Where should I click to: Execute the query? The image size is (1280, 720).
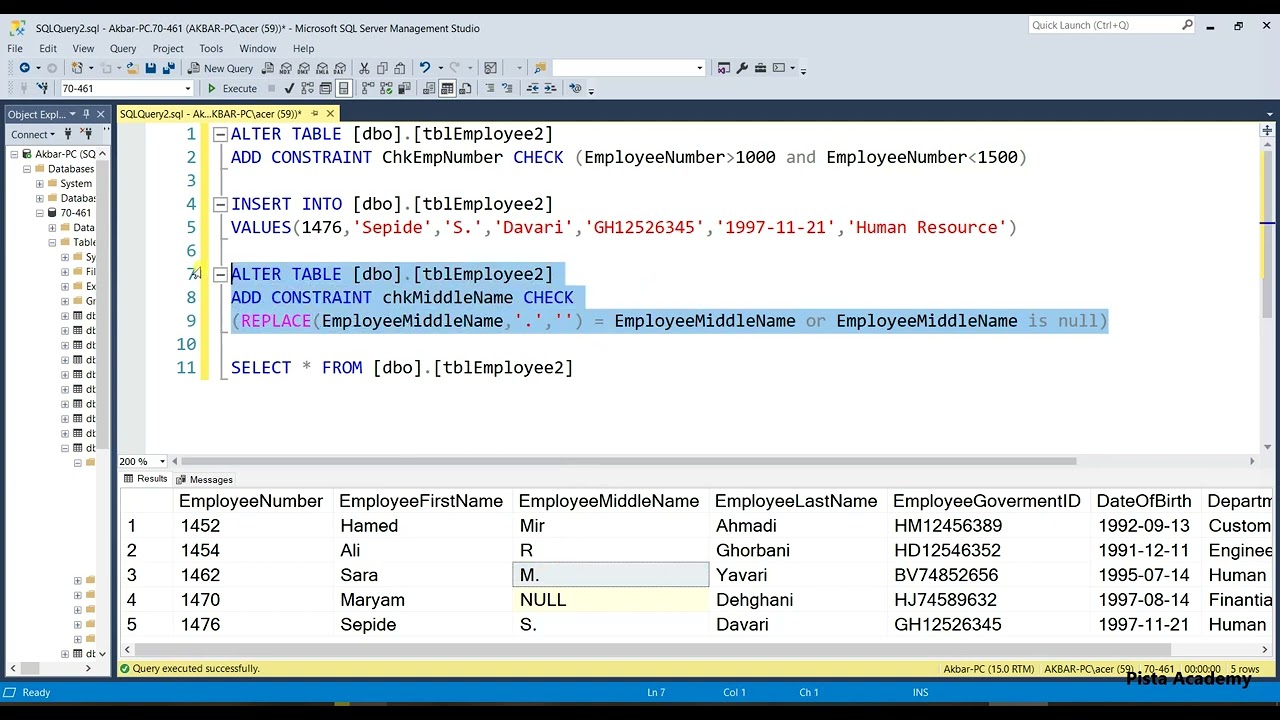(x=232, y=88)
